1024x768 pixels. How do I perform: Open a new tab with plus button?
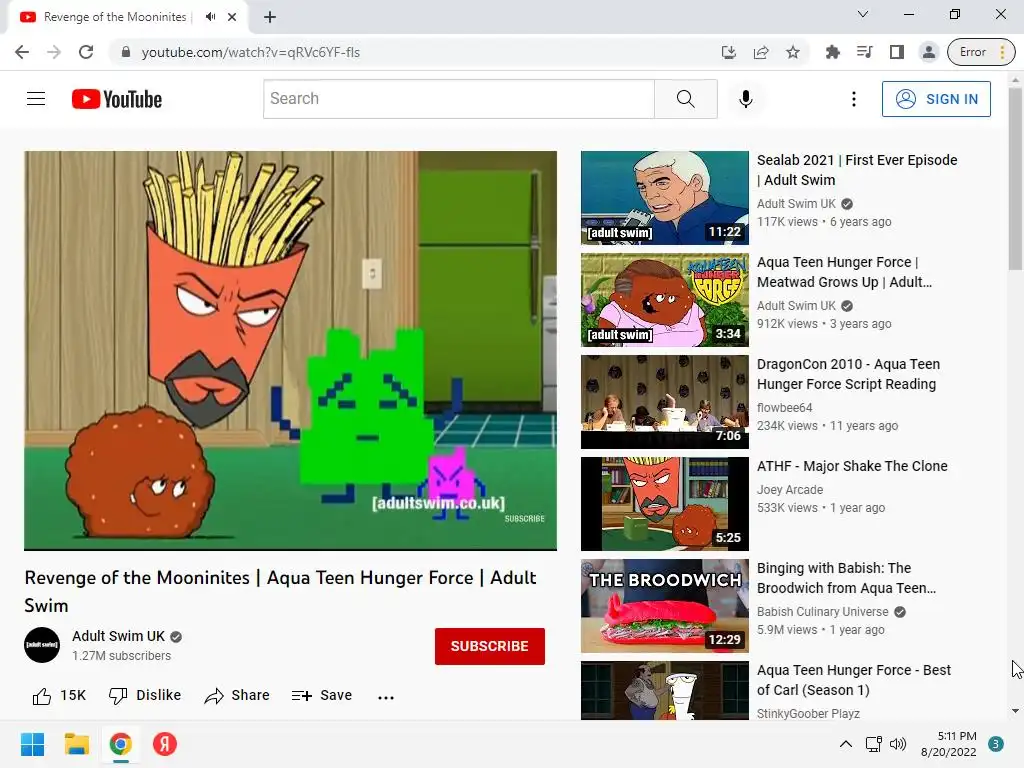[x=270, y=17]
